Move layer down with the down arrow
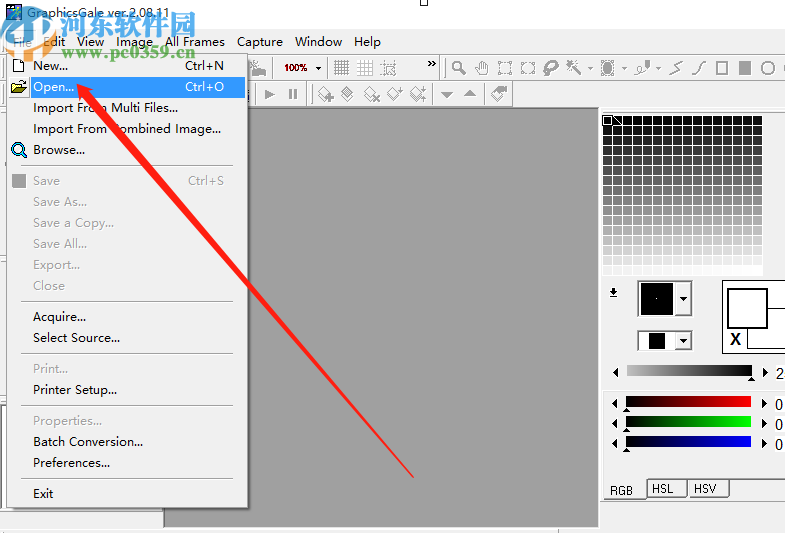785x533 pixels. pyautogui.click(x=447, y=94)
